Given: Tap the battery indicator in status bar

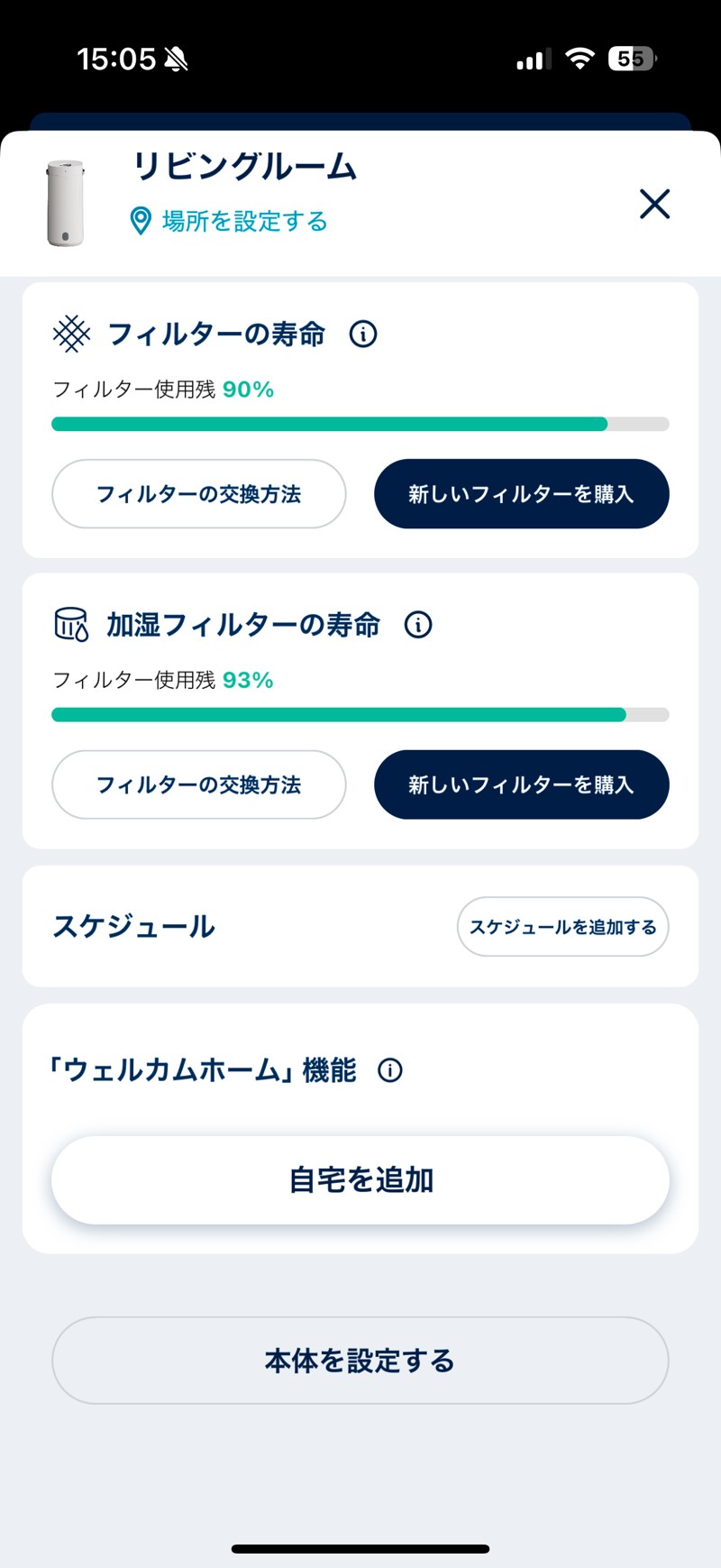Looking at the screenshot, I should click(633, 60).
